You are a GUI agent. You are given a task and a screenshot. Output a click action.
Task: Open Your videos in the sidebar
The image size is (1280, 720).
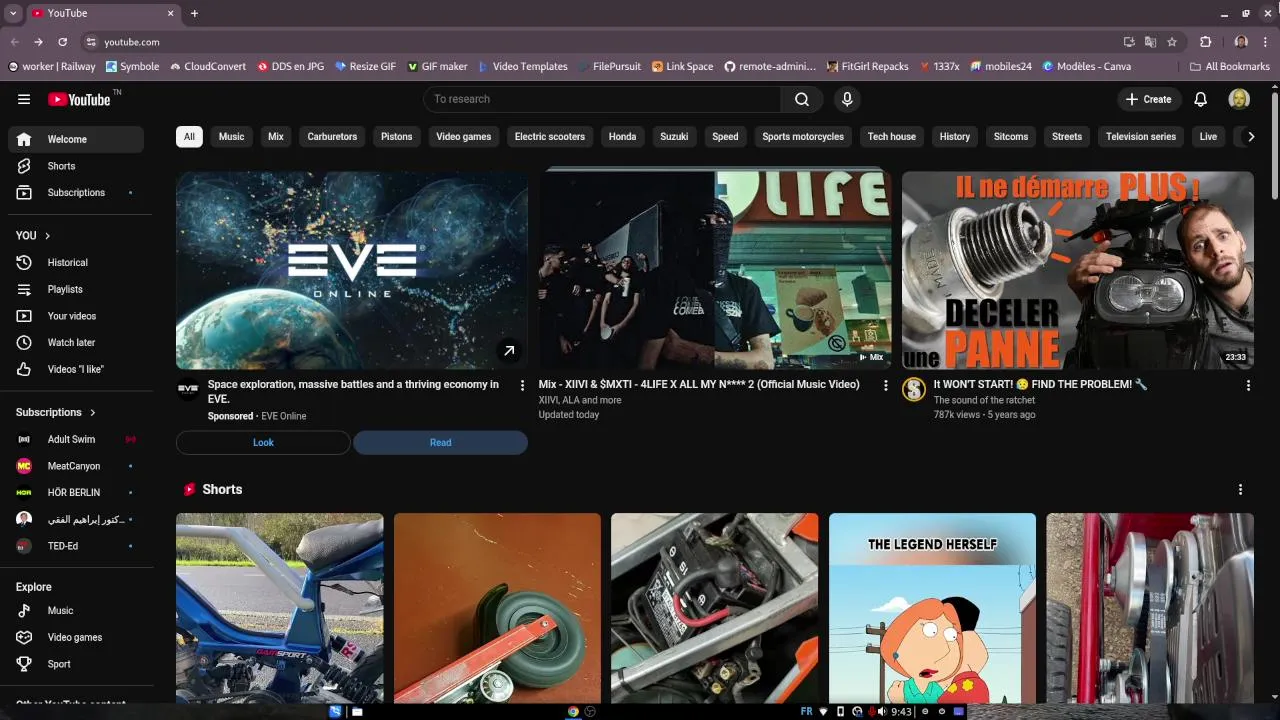point(76,316)
